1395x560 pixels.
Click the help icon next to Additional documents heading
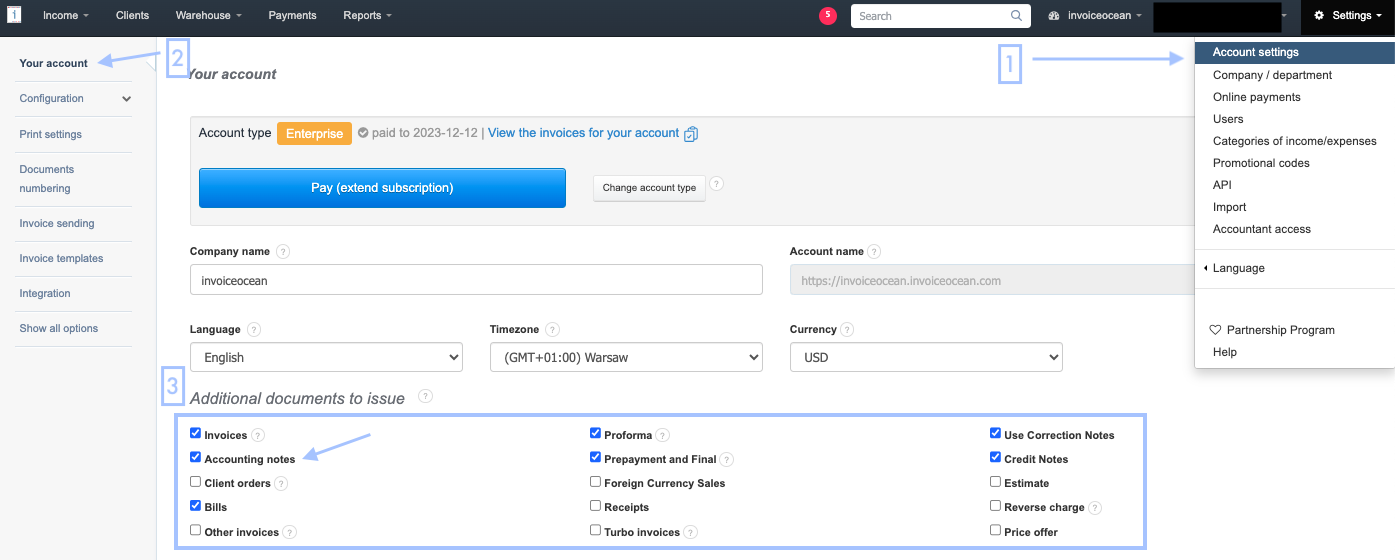[425, 396]
